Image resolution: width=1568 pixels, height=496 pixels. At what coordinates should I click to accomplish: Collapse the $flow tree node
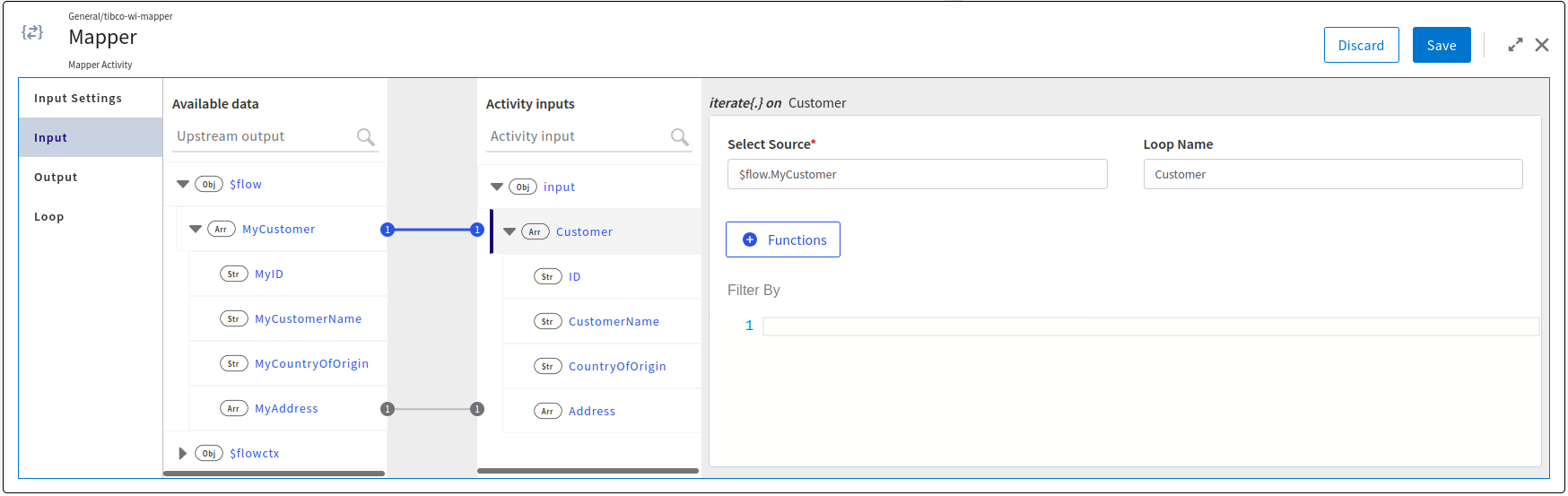click(x=183, y=185)
